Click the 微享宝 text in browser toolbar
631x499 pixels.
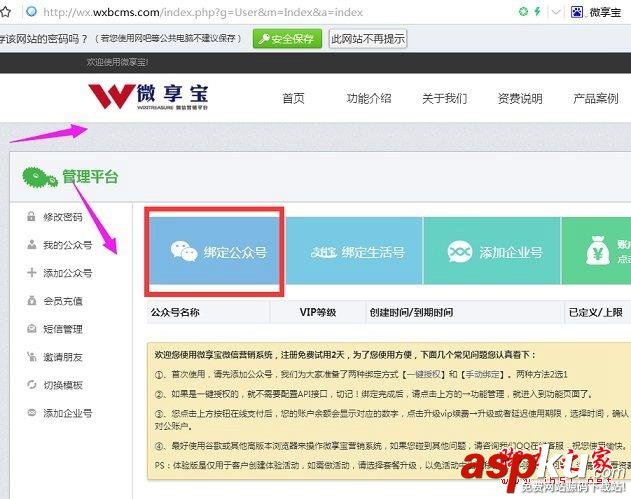point(605,12)
